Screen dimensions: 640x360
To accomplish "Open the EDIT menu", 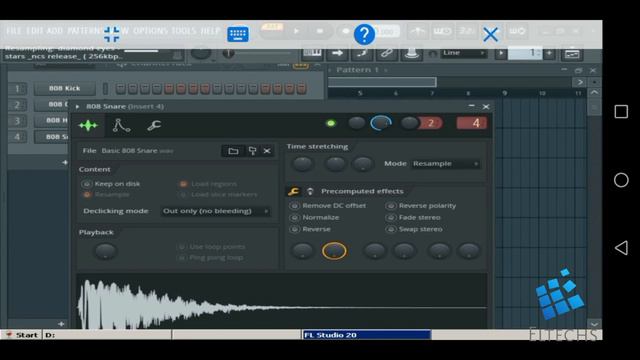I will point(34,31).
